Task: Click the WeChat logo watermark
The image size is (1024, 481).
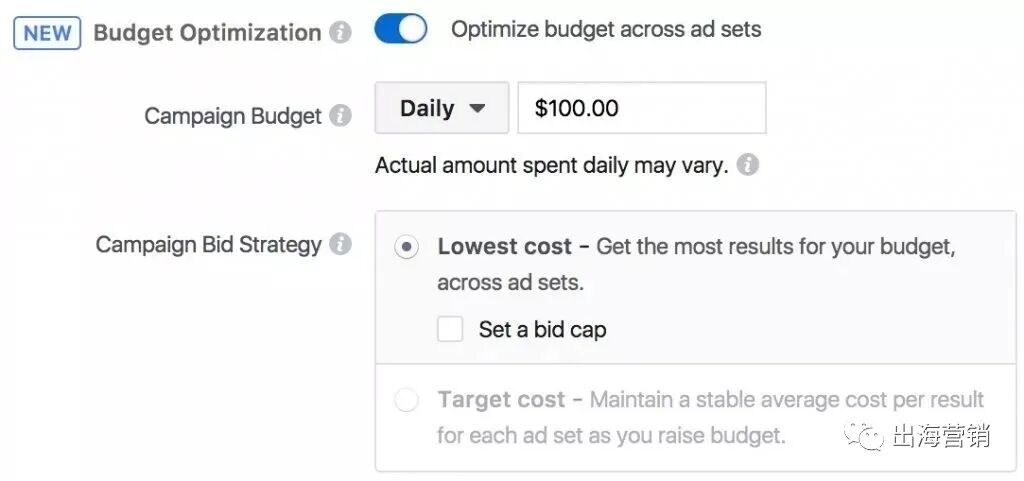Action: (x=861, y=435)
